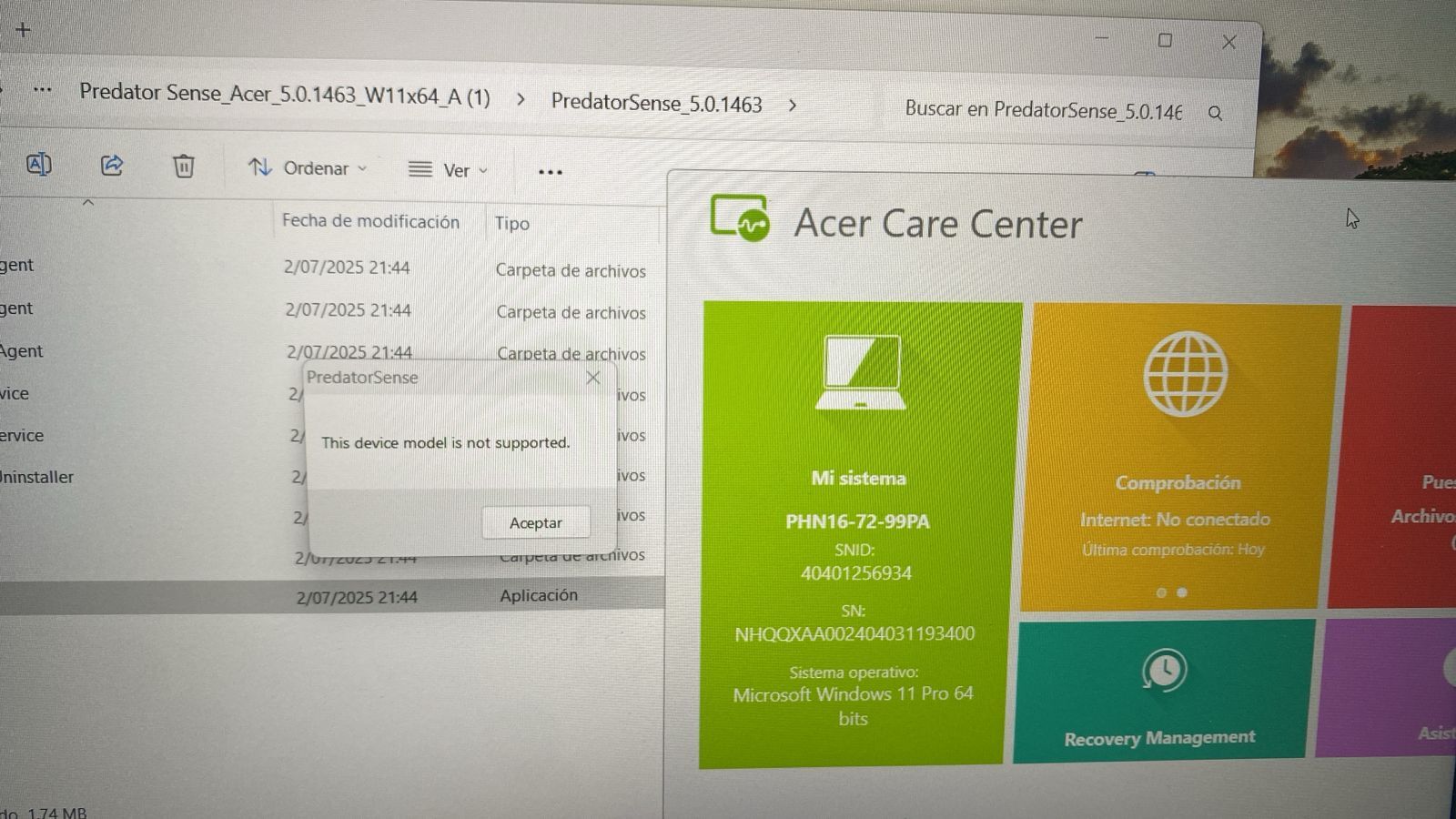The image size is (1456, 819).
Task: Click the Rename icon in Explorer toolbar
Action: (x=38, y=164)
